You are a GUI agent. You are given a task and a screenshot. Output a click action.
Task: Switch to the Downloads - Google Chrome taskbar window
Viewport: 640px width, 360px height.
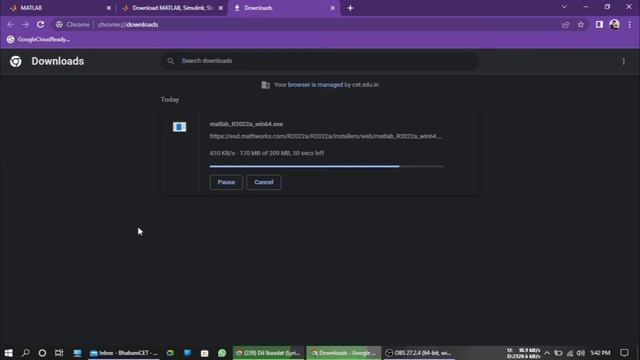coord(343,353)
